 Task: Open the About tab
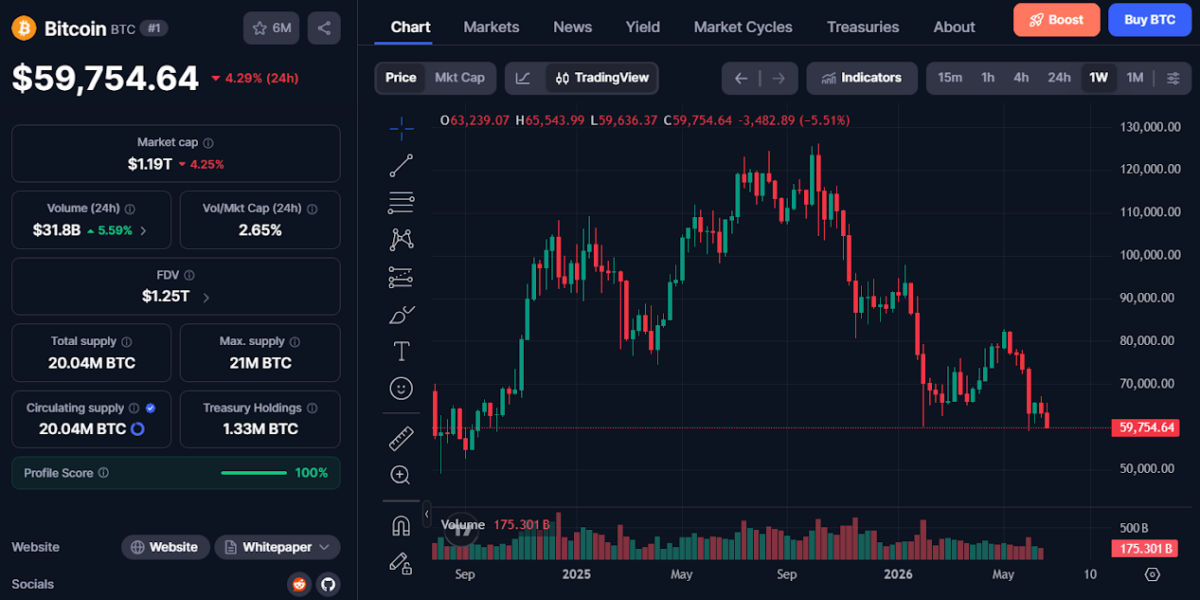pos(954,27)
